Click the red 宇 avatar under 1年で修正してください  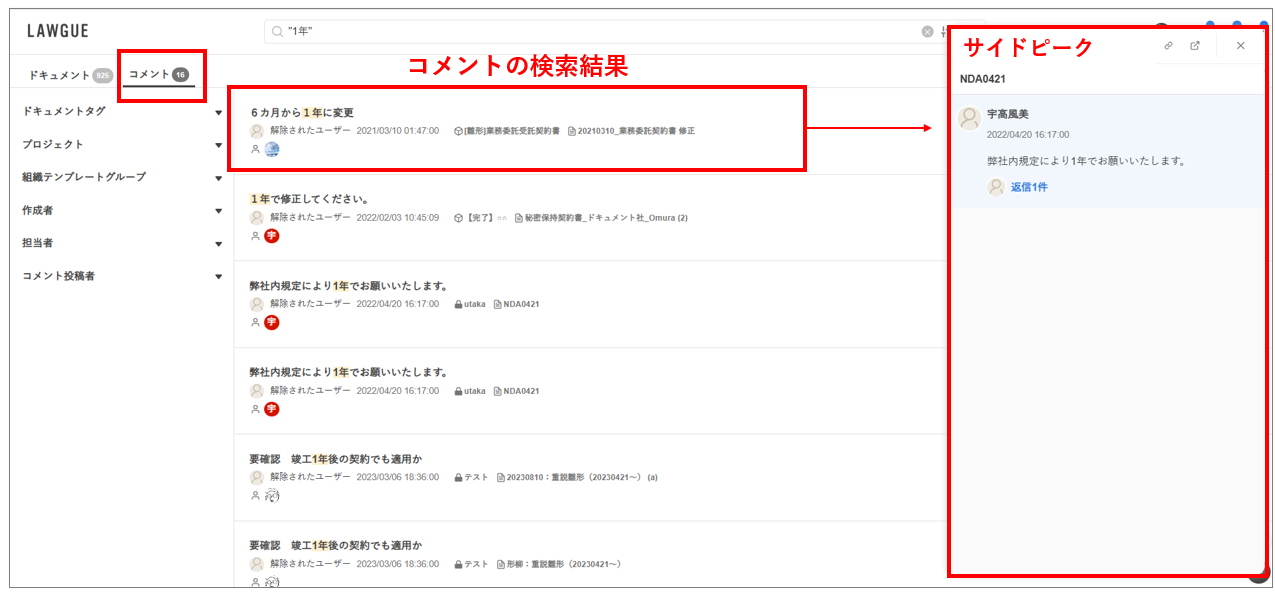pos(272,236)
